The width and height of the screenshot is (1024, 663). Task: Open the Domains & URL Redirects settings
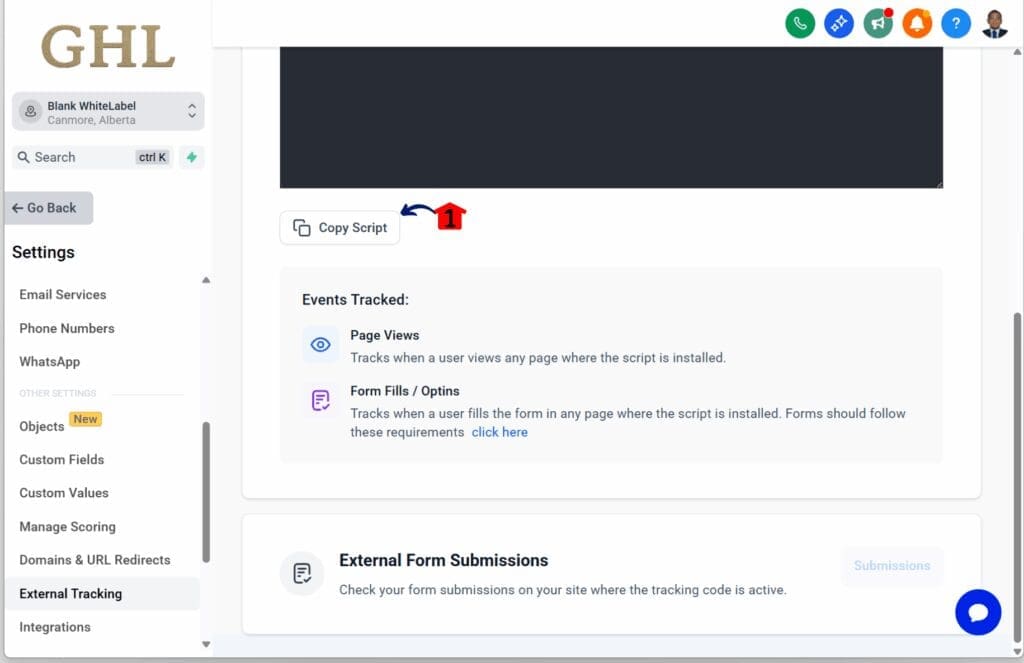tap(95, 560)
